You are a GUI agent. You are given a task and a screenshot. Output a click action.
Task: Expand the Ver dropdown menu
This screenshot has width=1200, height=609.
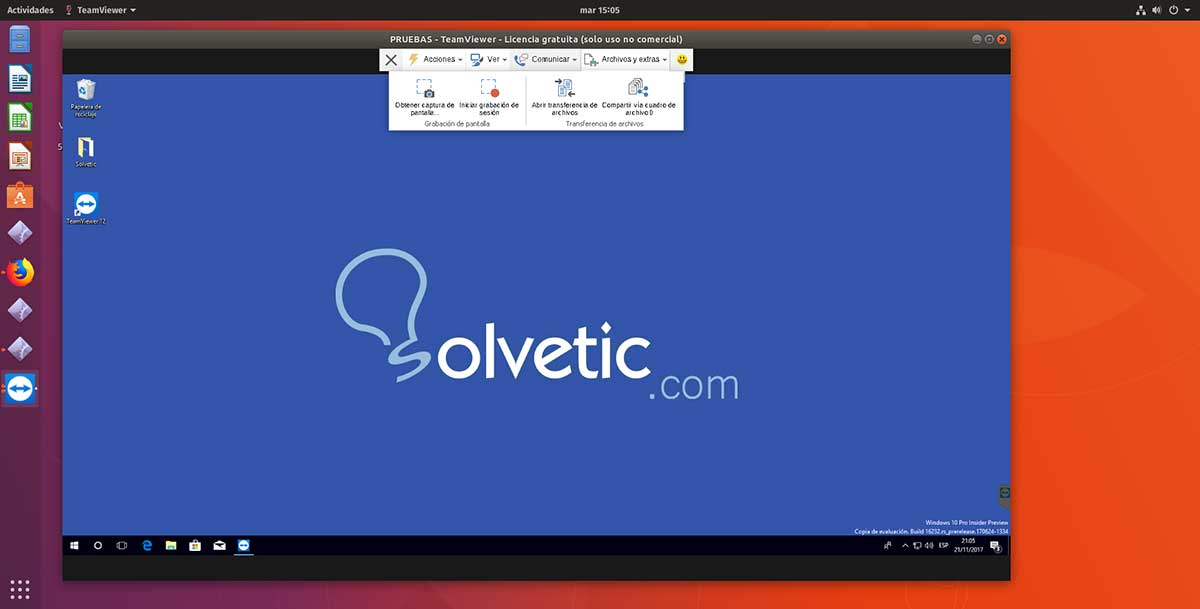click(489, 60)
